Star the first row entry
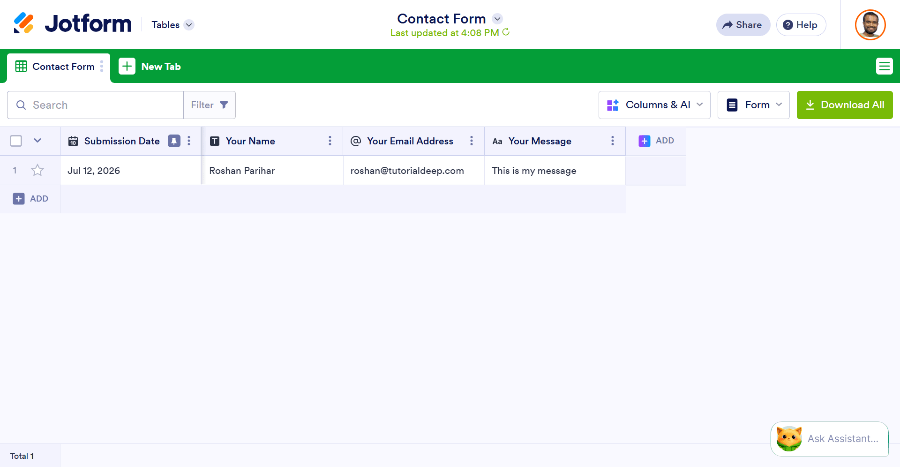The height and width of the screenshot is (467, 900). pyautogui.click(x=37, y=170)
